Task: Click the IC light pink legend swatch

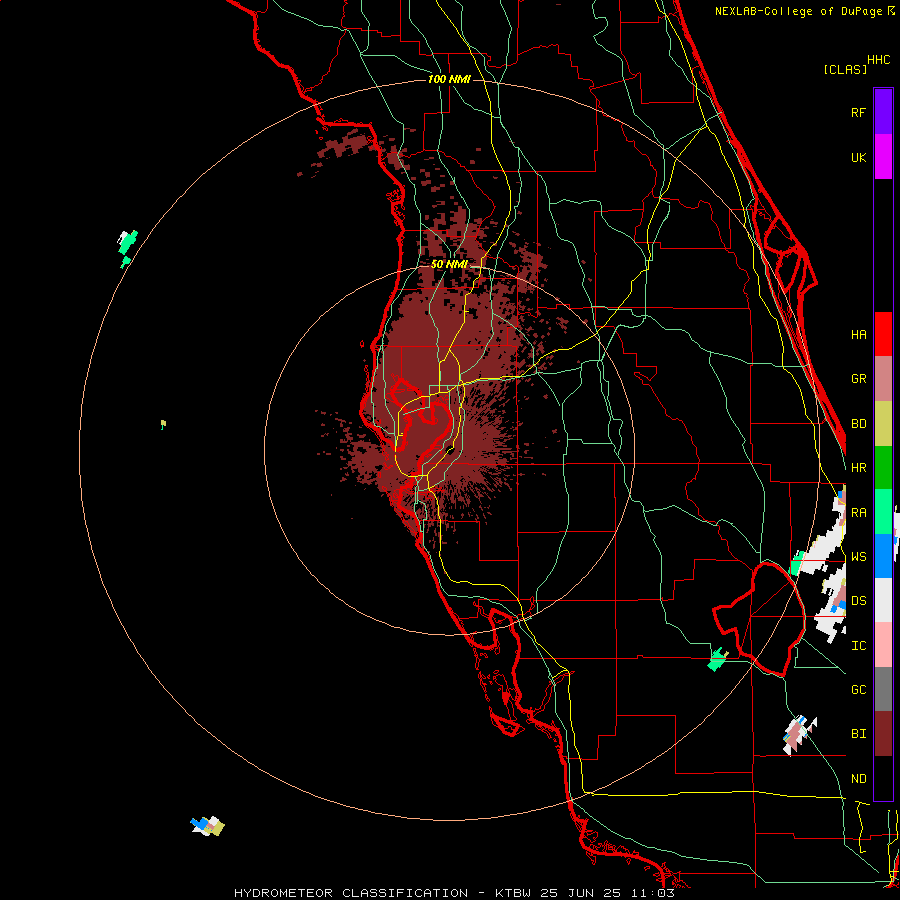Action: [883, 645]
